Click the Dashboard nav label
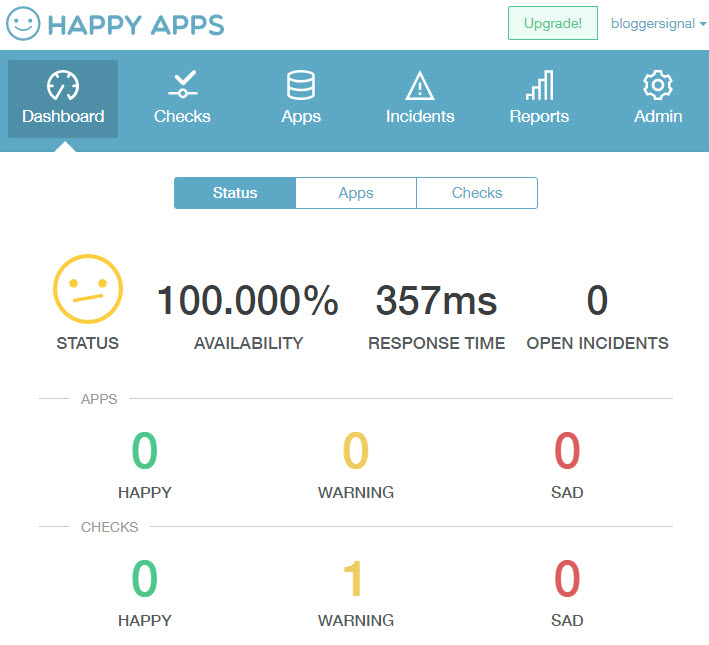Image resolution: width=709 pixels, height=645 pixels. (x=63, y=117)
